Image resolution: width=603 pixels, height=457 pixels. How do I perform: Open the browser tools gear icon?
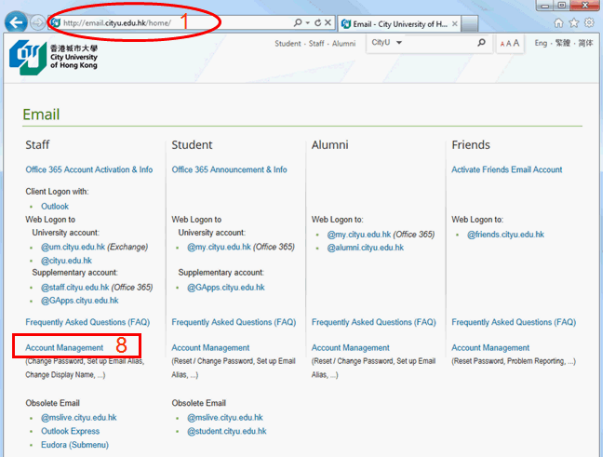click(x=590, y=22)
